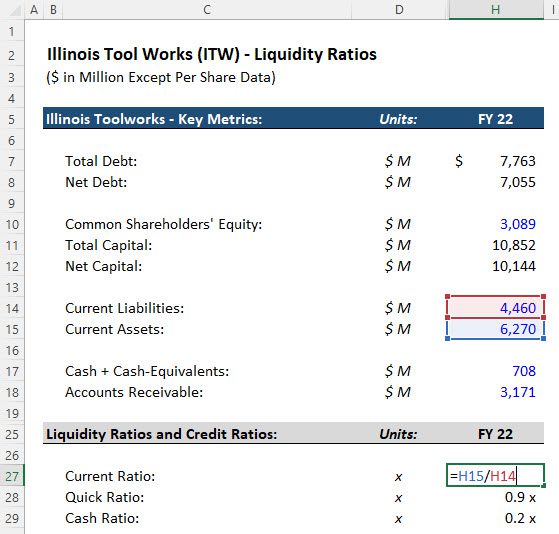The width and height of the screenshot is (559, 534).
Task: Click the 'Net Debt:' label
Action: coord(96,182)
